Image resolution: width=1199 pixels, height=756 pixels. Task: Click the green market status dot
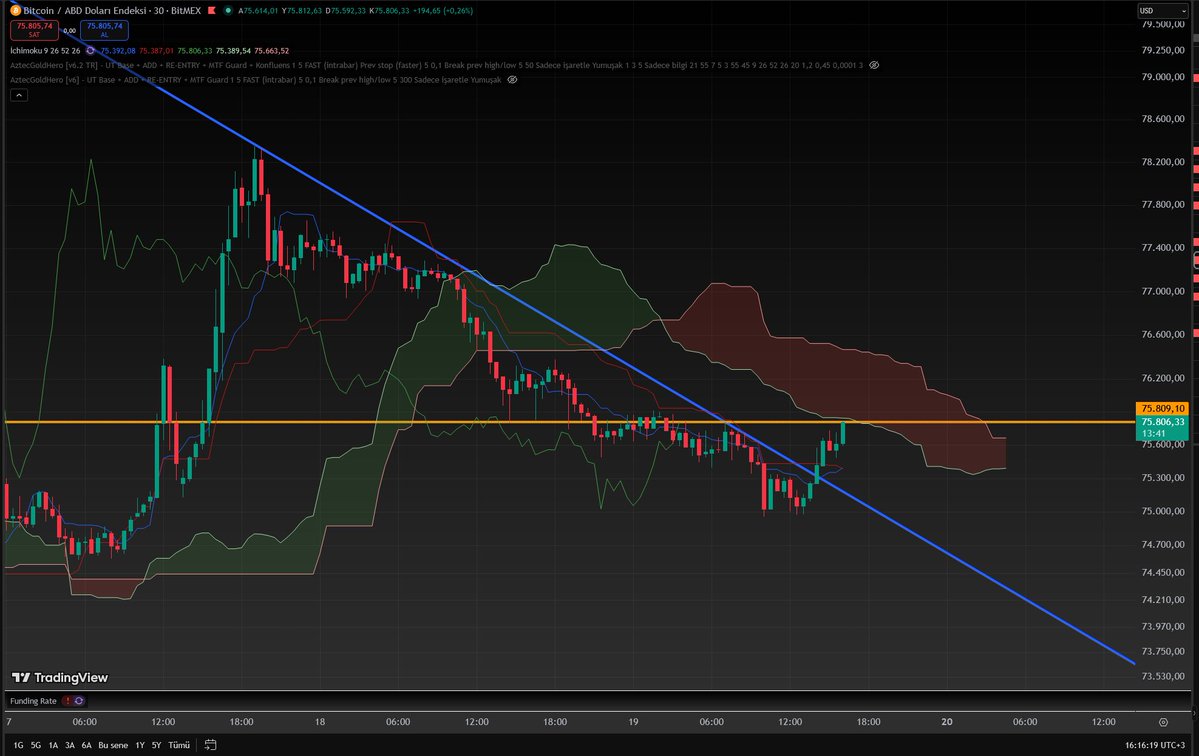pos(228,11)
